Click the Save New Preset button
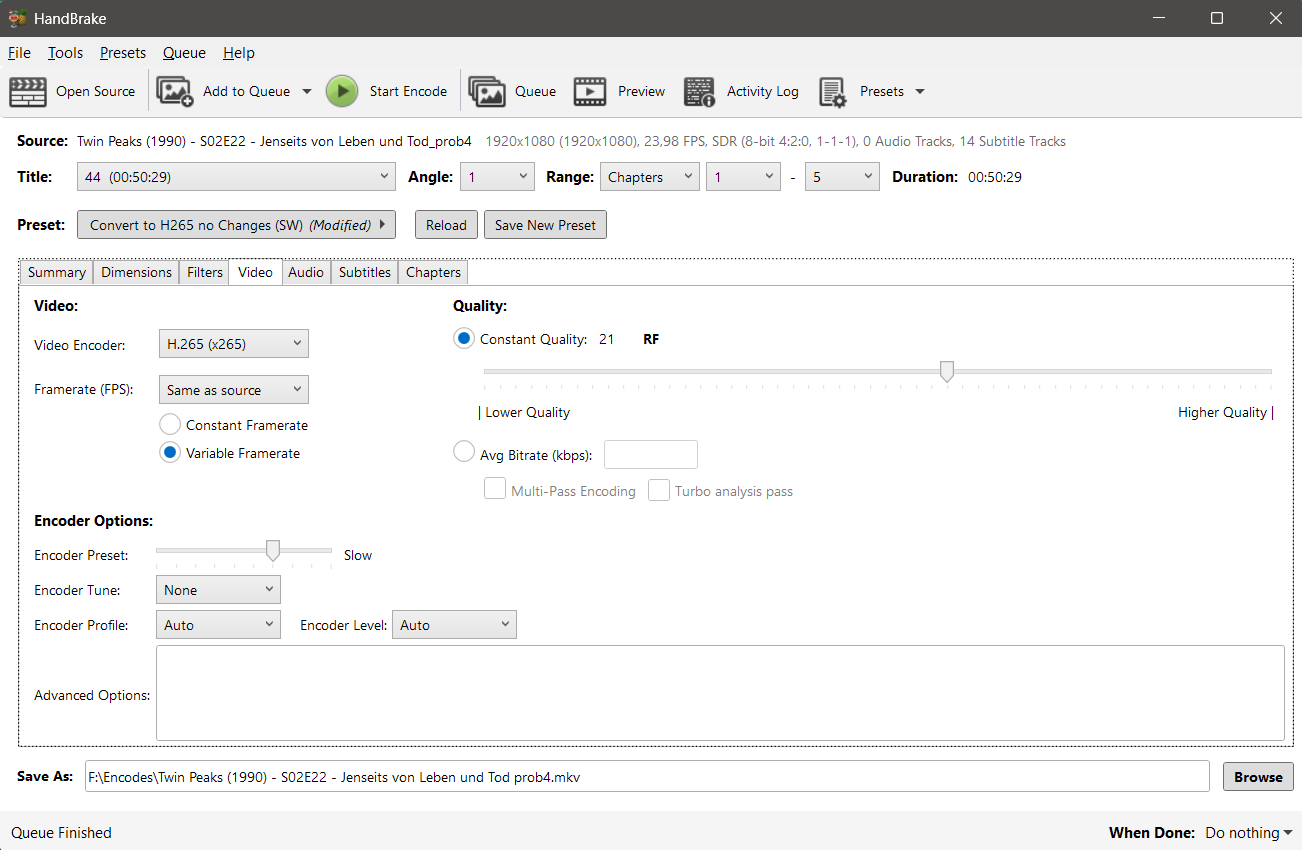The width and height of the screenshot is (1302, 850). tap(545, 225)
